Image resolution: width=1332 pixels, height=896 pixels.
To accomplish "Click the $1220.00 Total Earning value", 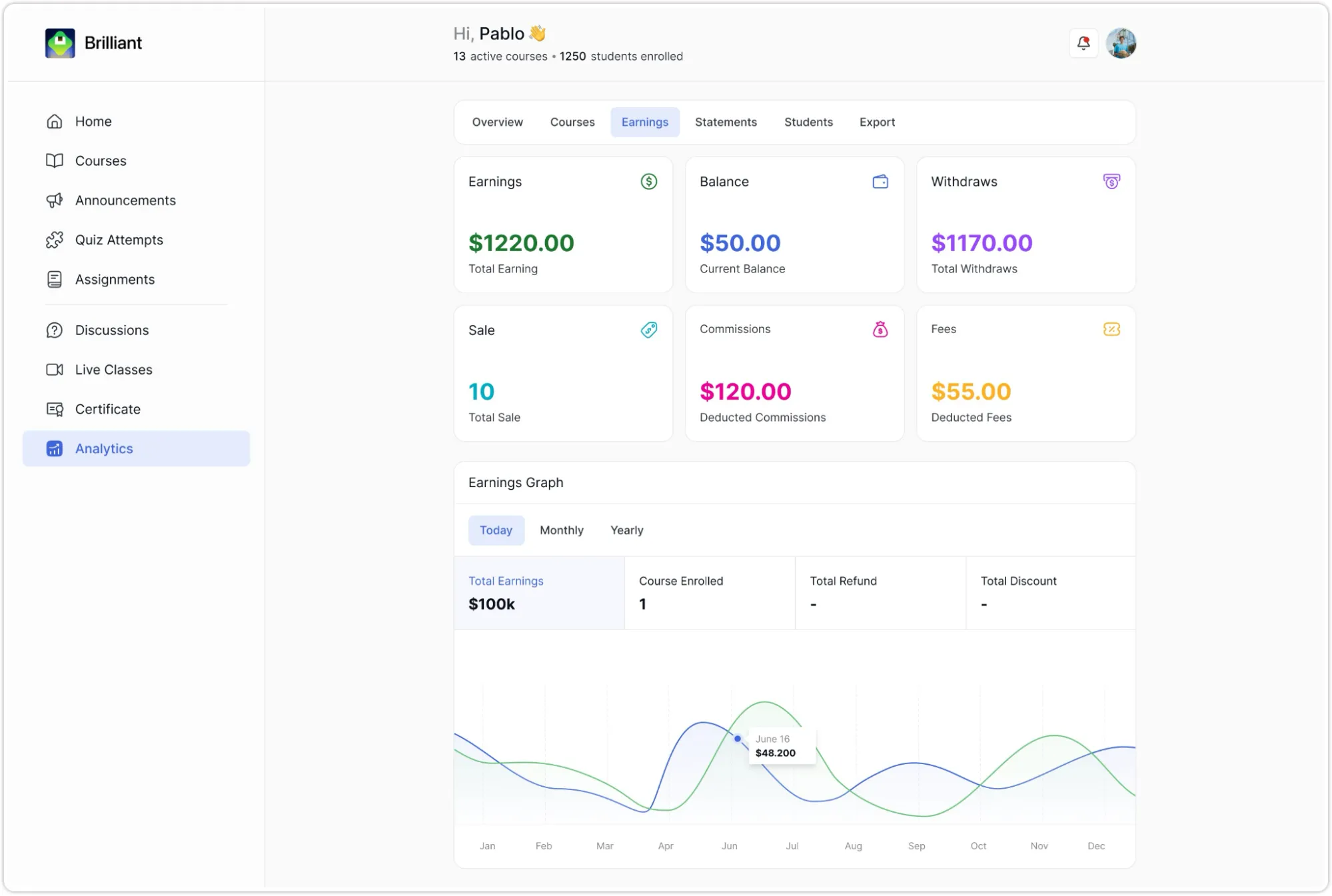I will click(521, 243).
